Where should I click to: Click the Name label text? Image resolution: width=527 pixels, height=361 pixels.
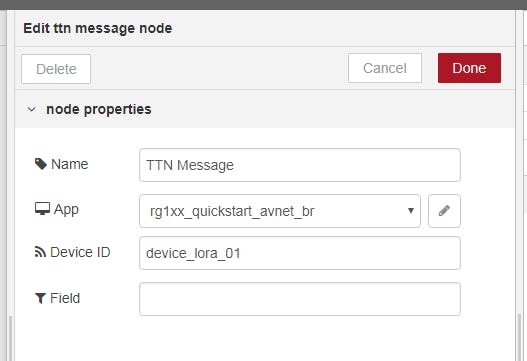click(x=70, y=164)
